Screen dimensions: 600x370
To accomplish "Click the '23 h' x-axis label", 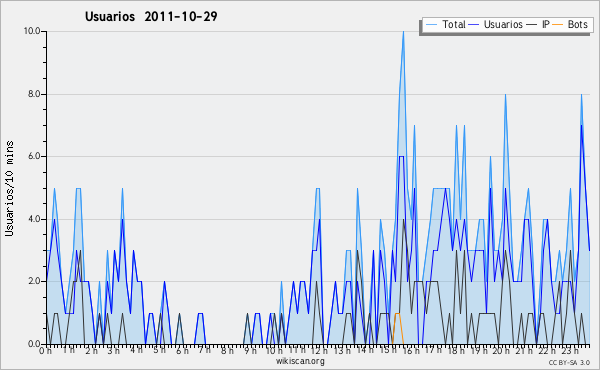I will tap(570, 351).
